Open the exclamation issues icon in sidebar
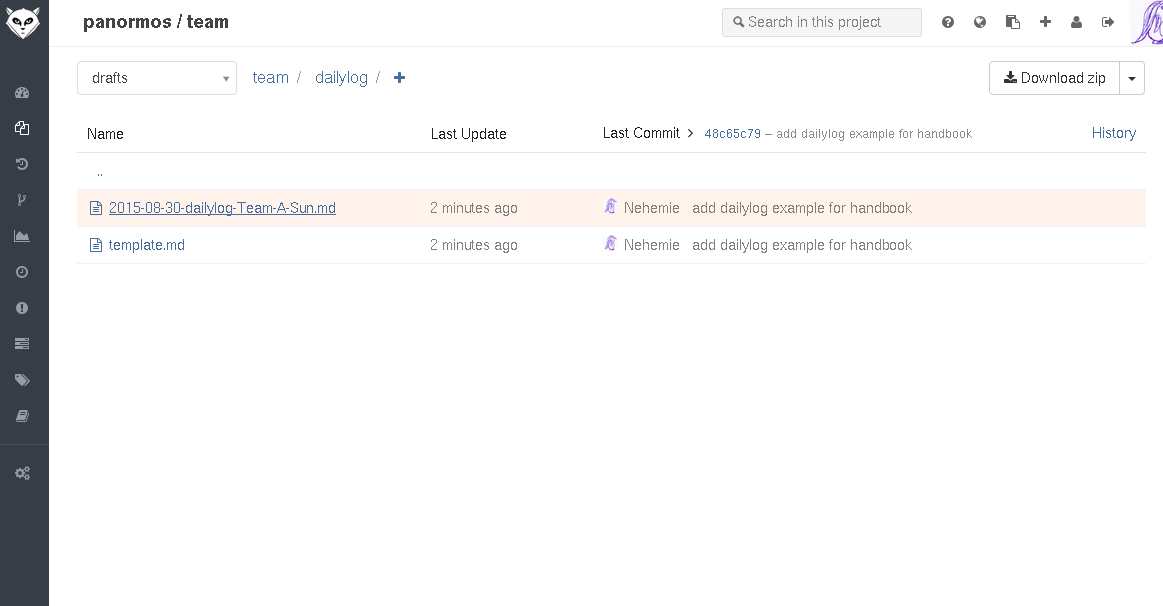1163x606 pixels. pyautogui.click(x=22, y=308)
